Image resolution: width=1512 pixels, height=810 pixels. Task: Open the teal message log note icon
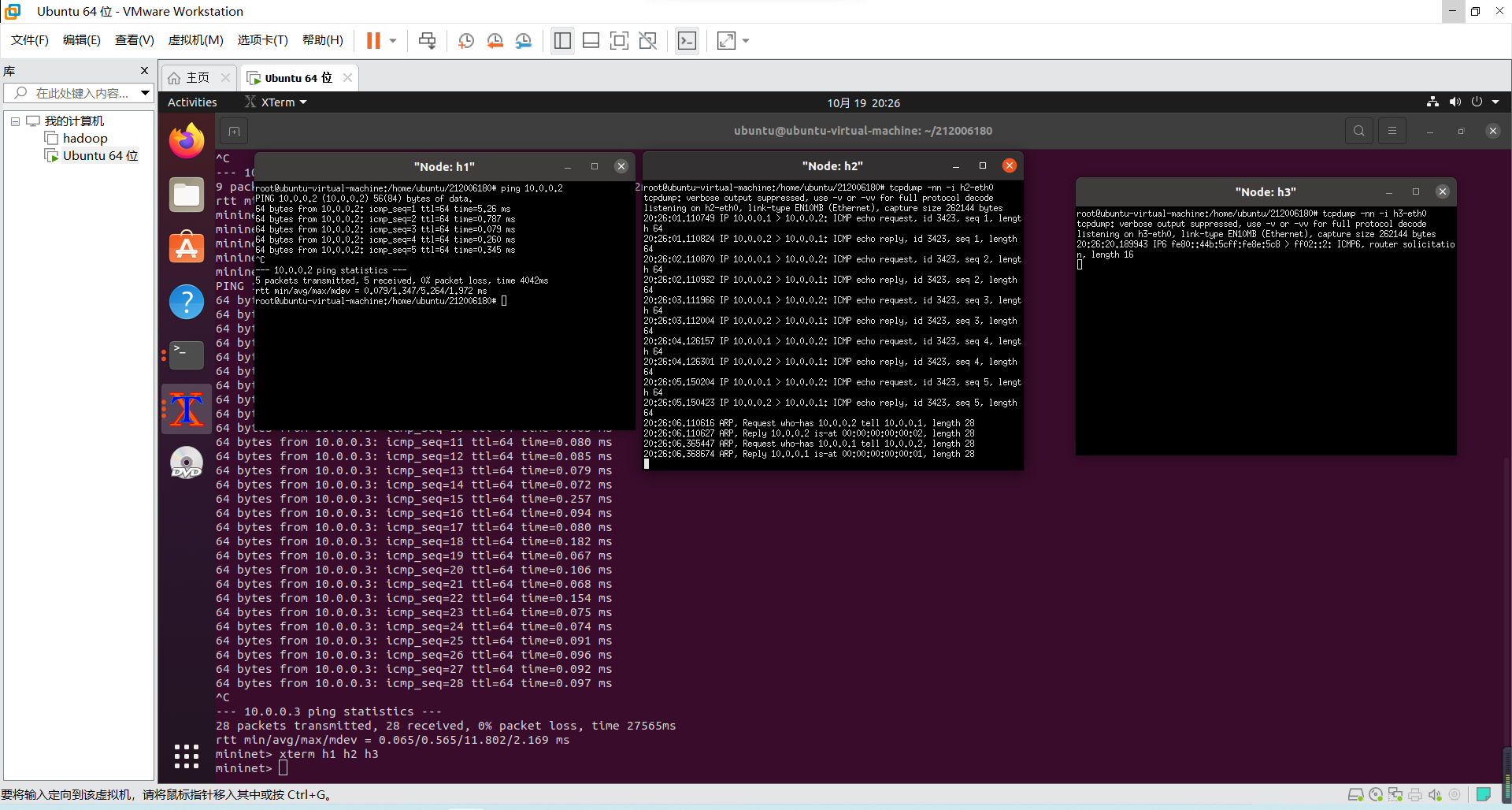click(x=1484, y=794)
